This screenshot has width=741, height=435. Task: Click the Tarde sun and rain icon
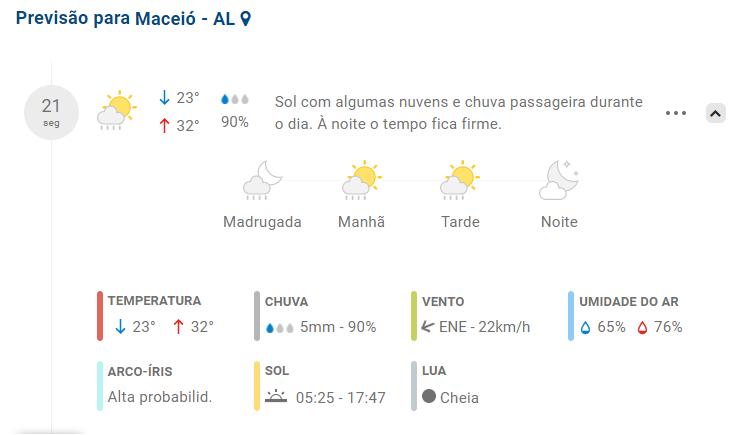click(460, 181)
